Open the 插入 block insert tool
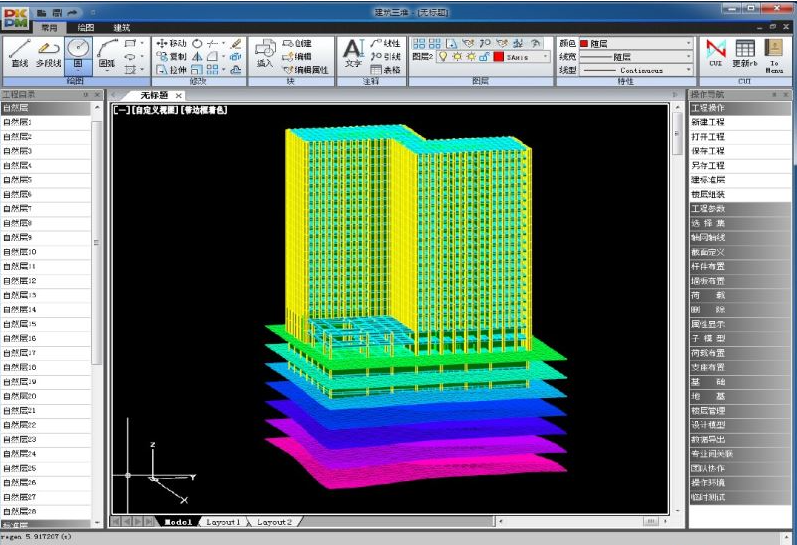The width and height of the screenshot is (797, 545). (x=264, y=53)
